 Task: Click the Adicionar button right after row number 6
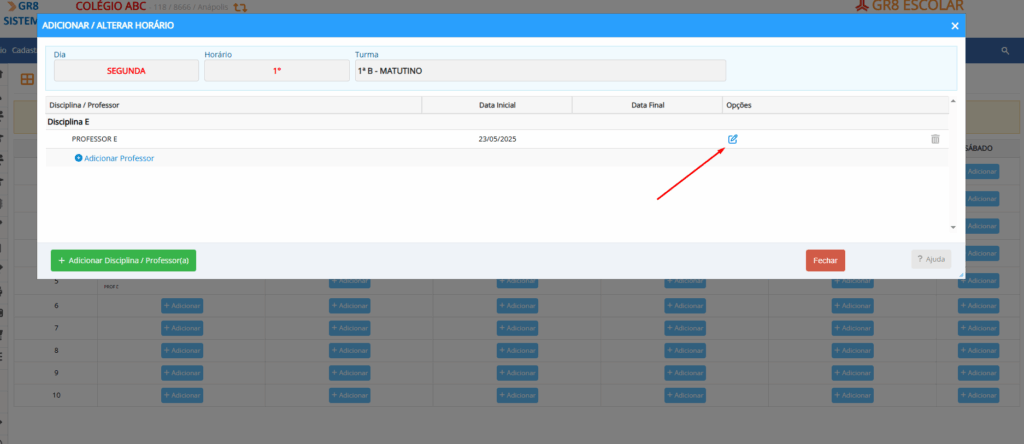pyautogui.click(x=182, y=306)
